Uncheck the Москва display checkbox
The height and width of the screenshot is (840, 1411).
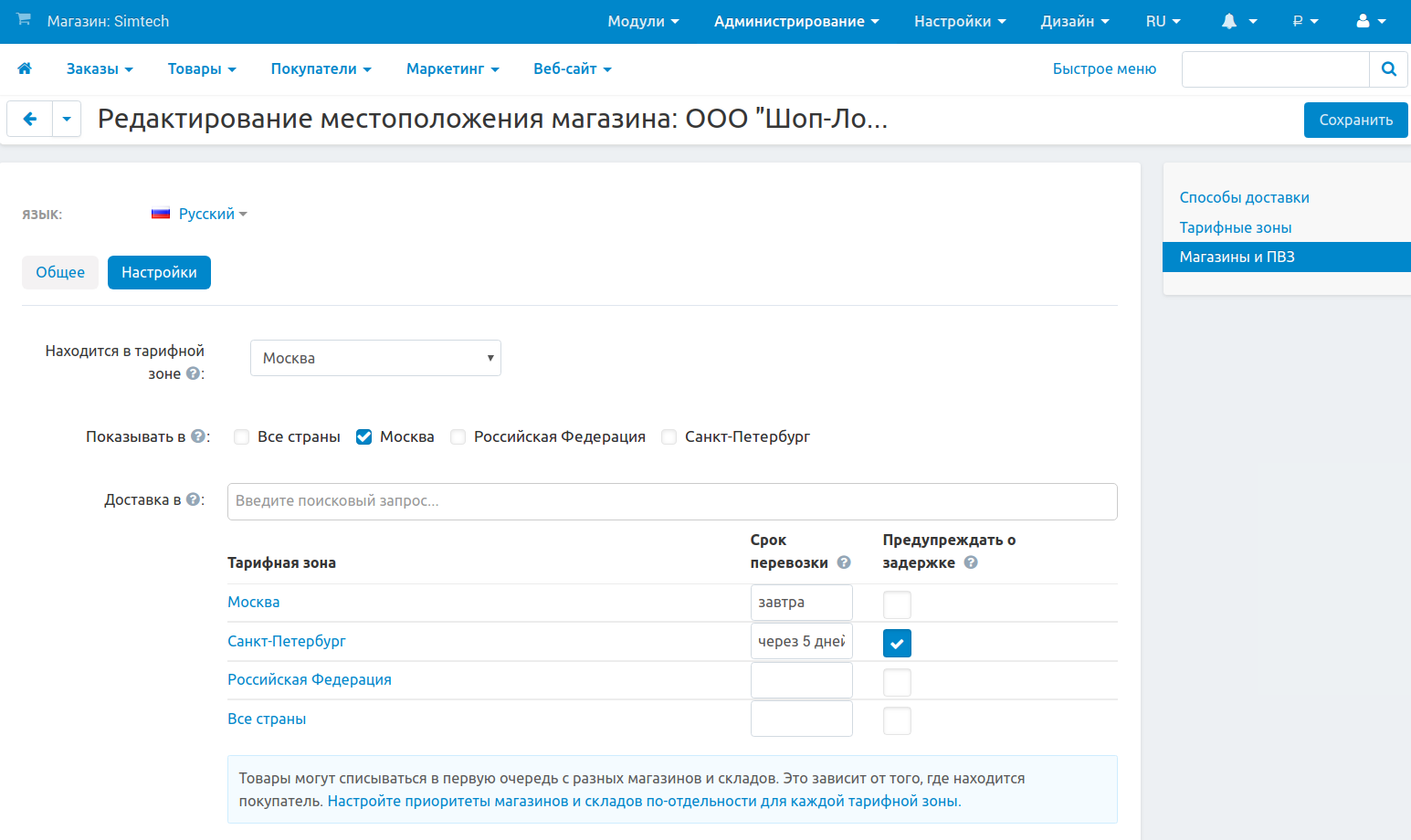[x=364, y=437]
